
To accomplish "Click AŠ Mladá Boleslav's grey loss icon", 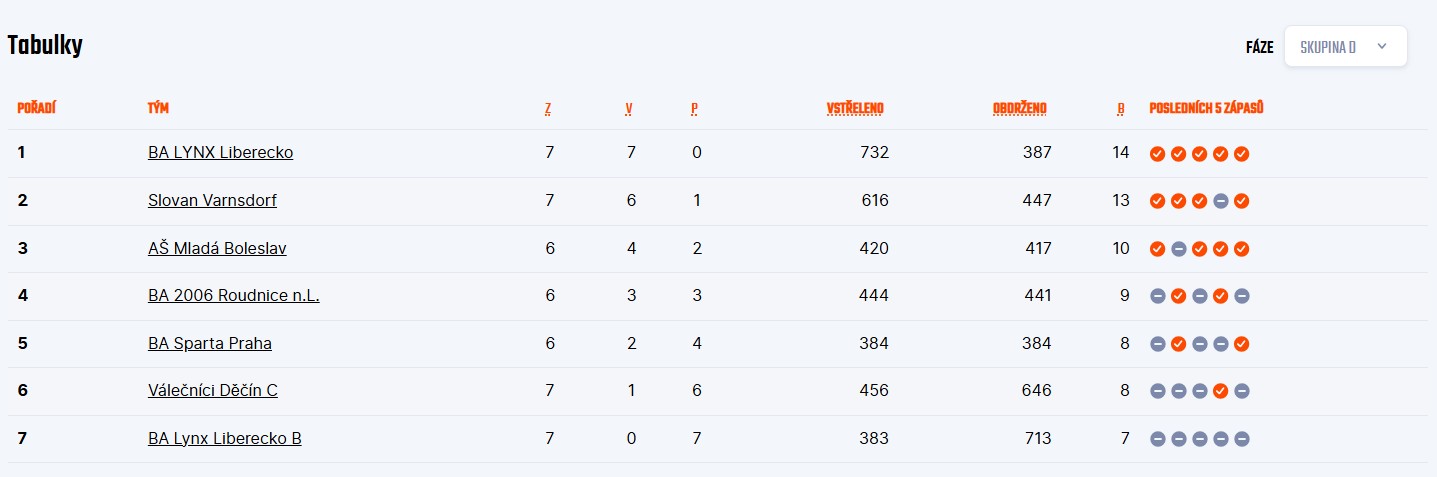I will 1178,249.
